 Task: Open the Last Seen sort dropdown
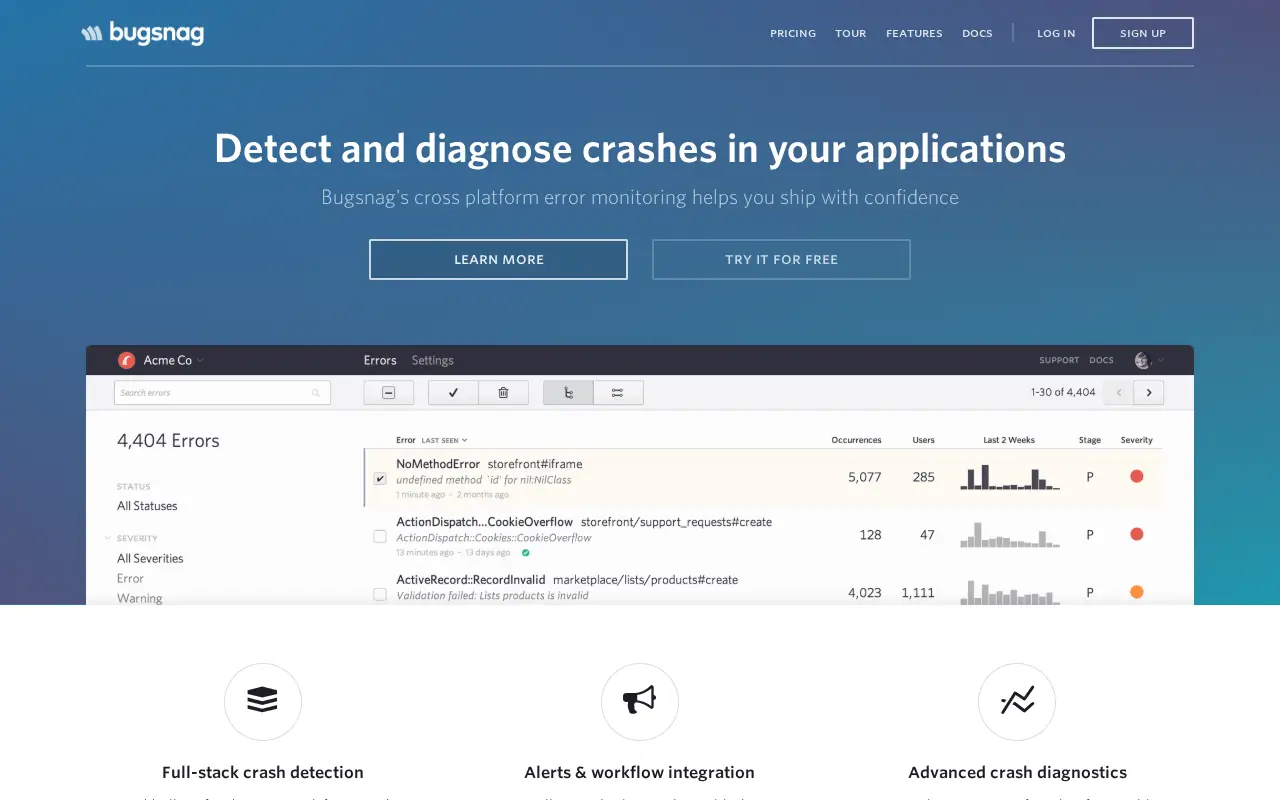[x=445, y=440]
